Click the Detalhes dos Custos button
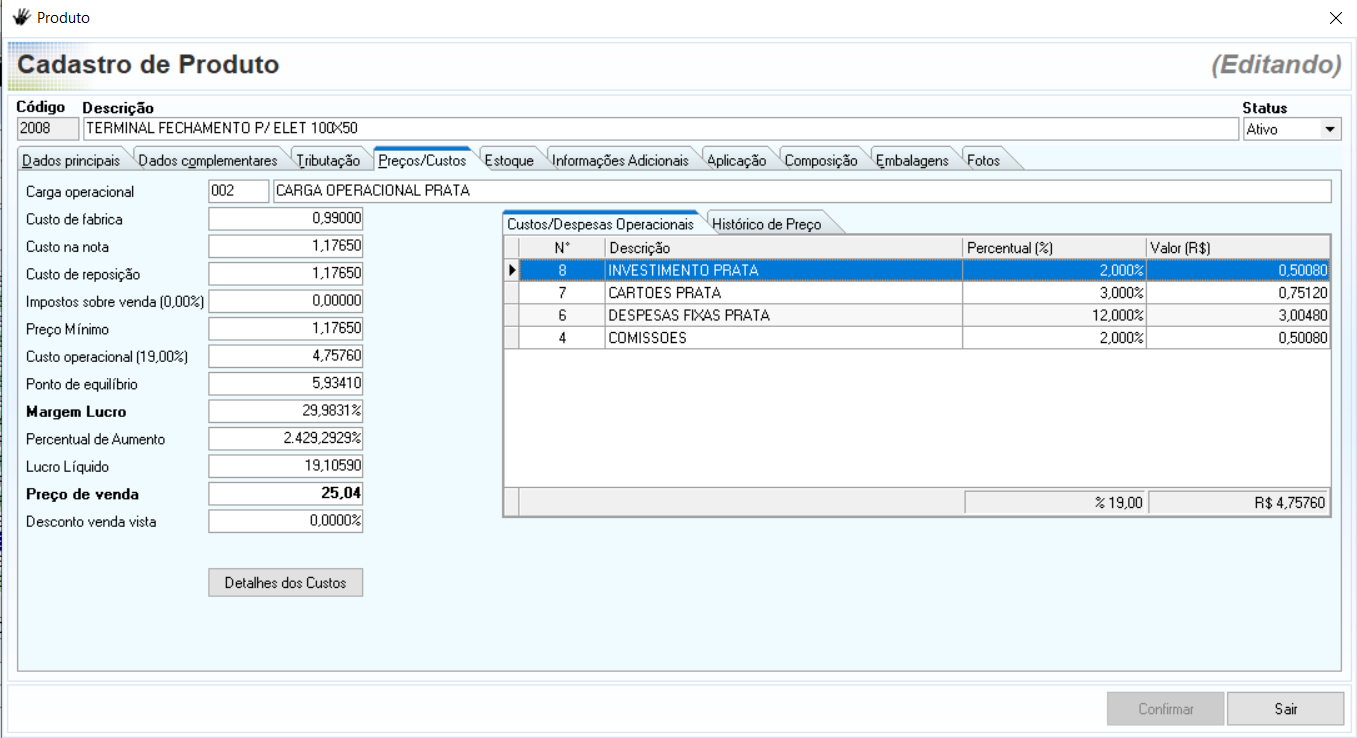 285,582
